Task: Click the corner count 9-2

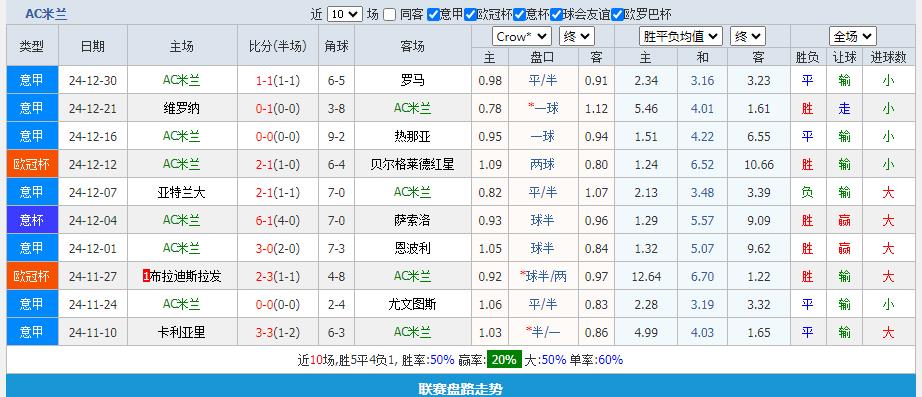Action: 336,136
